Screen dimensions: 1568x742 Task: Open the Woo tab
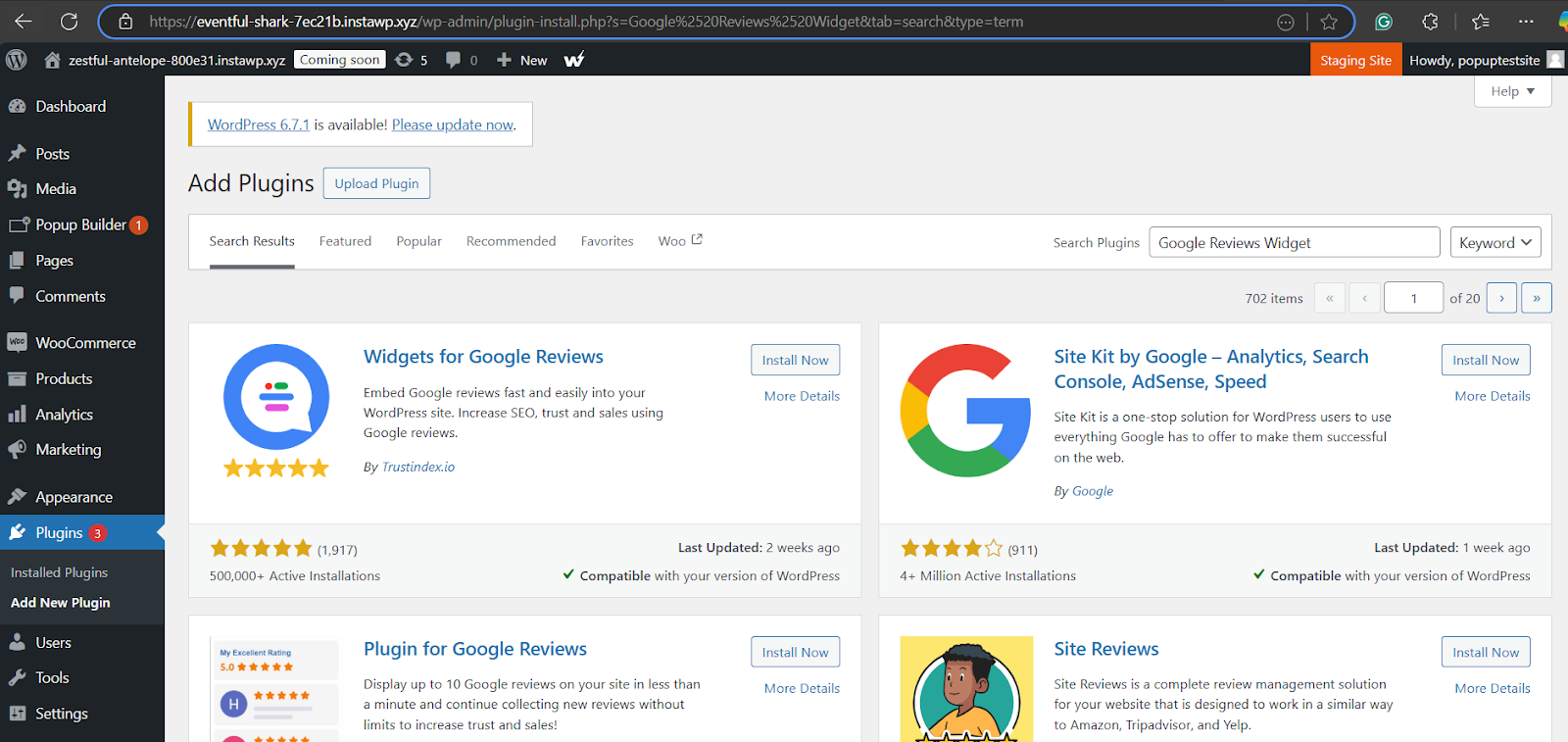(x=680, y=241)
